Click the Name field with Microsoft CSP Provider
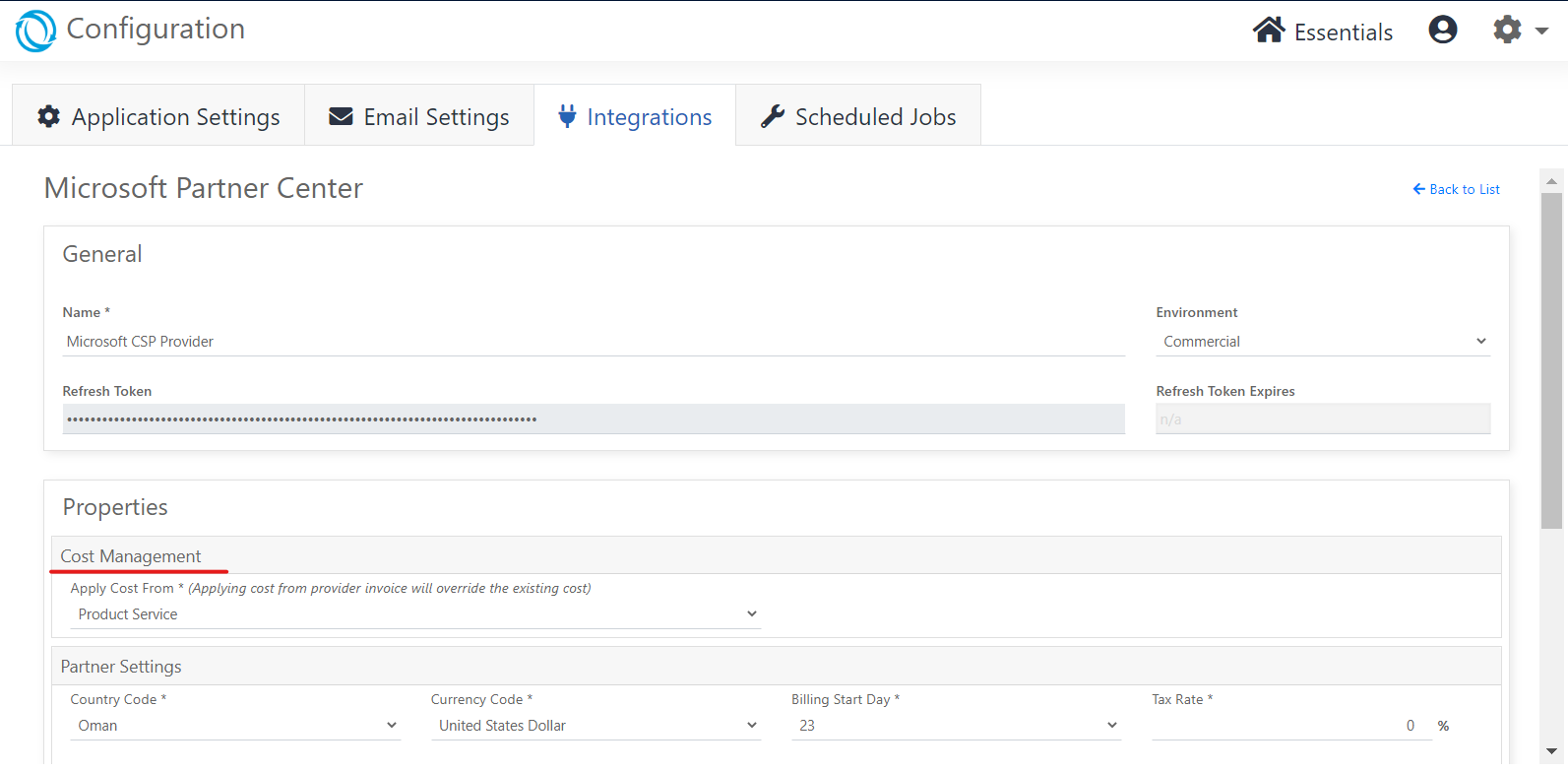The height and width of the screenshot is (772, 1568). coord(594,342)
